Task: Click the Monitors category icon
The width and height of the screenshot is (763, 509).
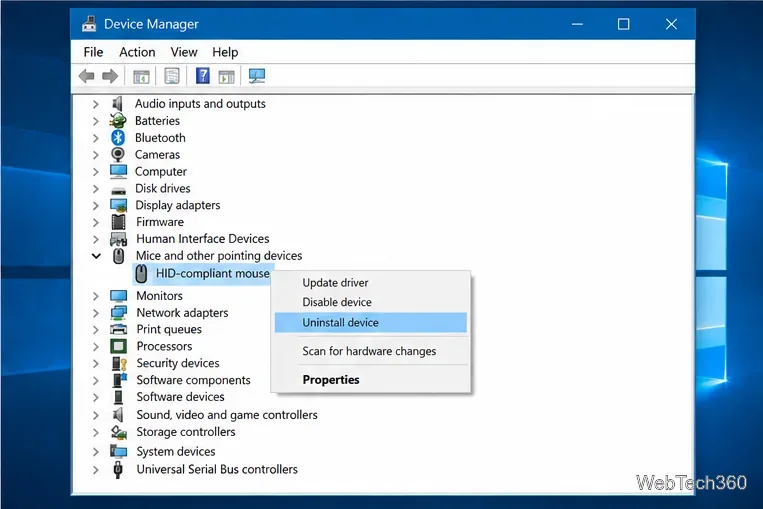Action: click(x=118, y=296)
